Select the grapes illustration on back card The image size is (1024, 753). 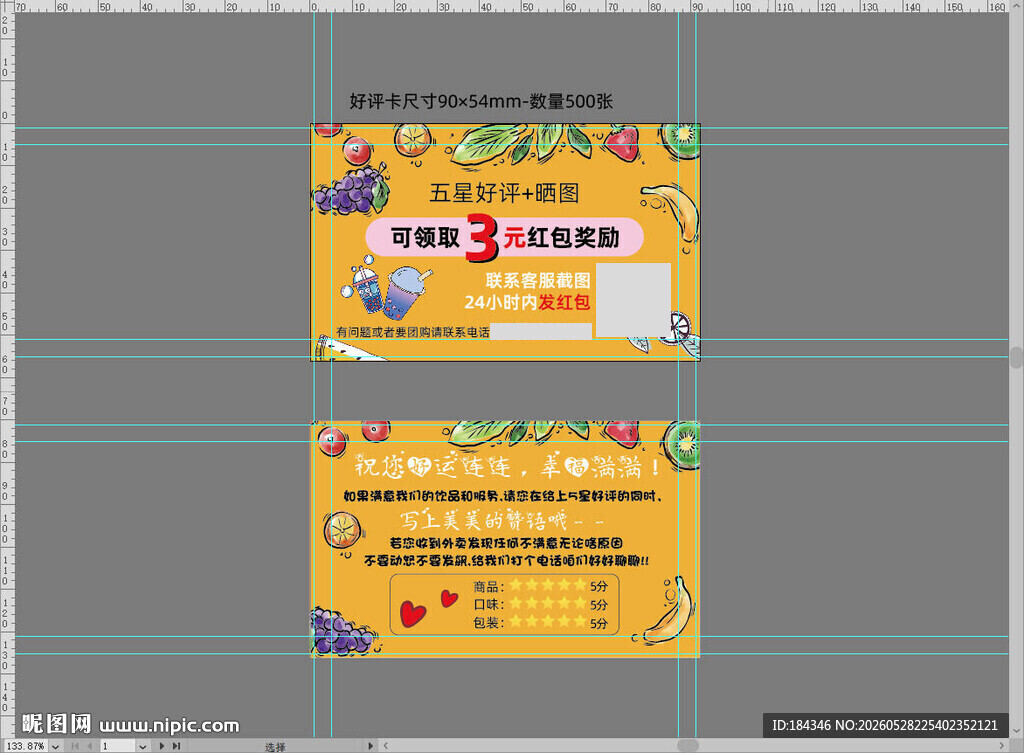click(x=342, y=631)
